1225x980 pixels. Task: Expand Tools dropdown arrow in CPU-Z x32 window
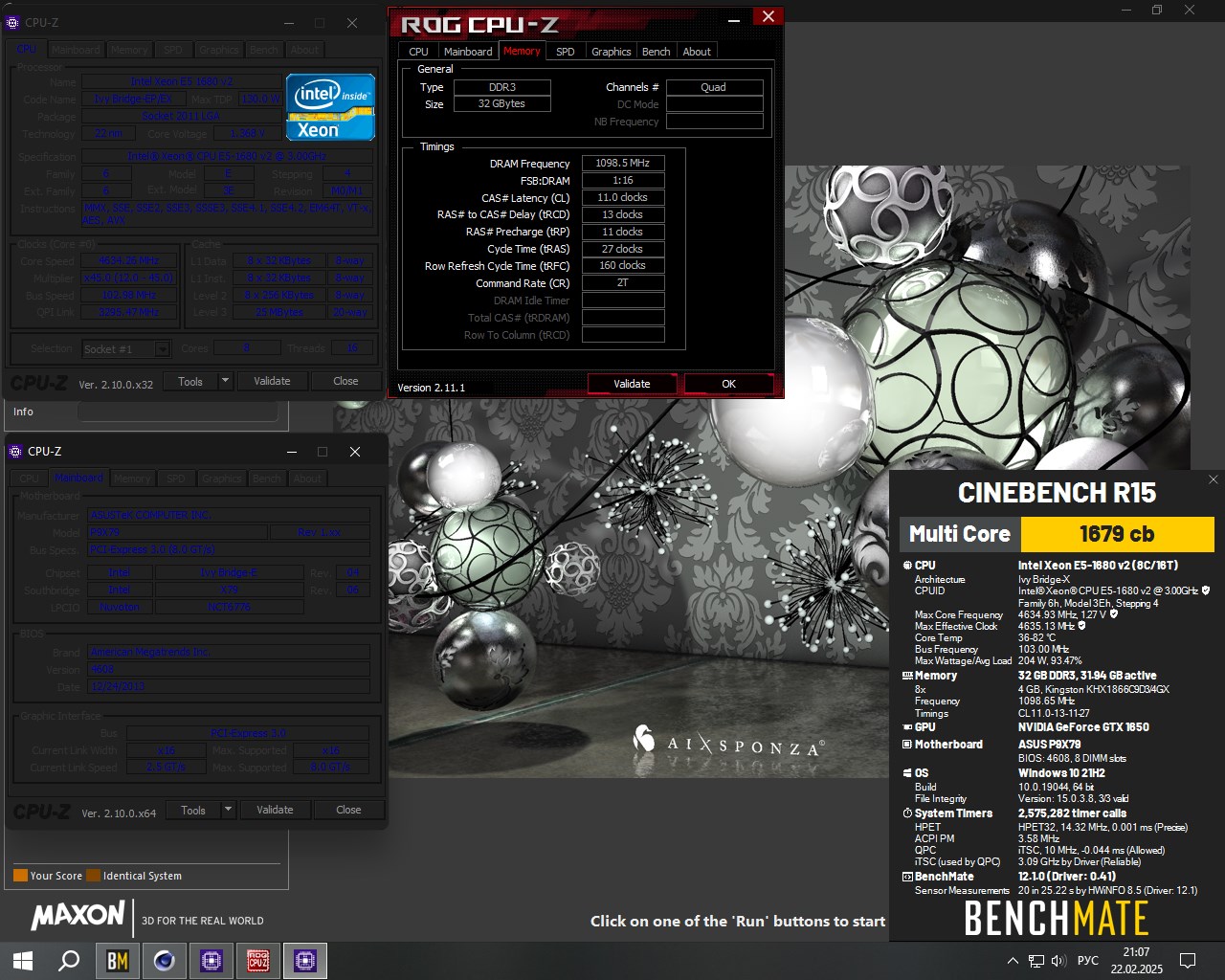pyautogui.click(x=226, y=381)
